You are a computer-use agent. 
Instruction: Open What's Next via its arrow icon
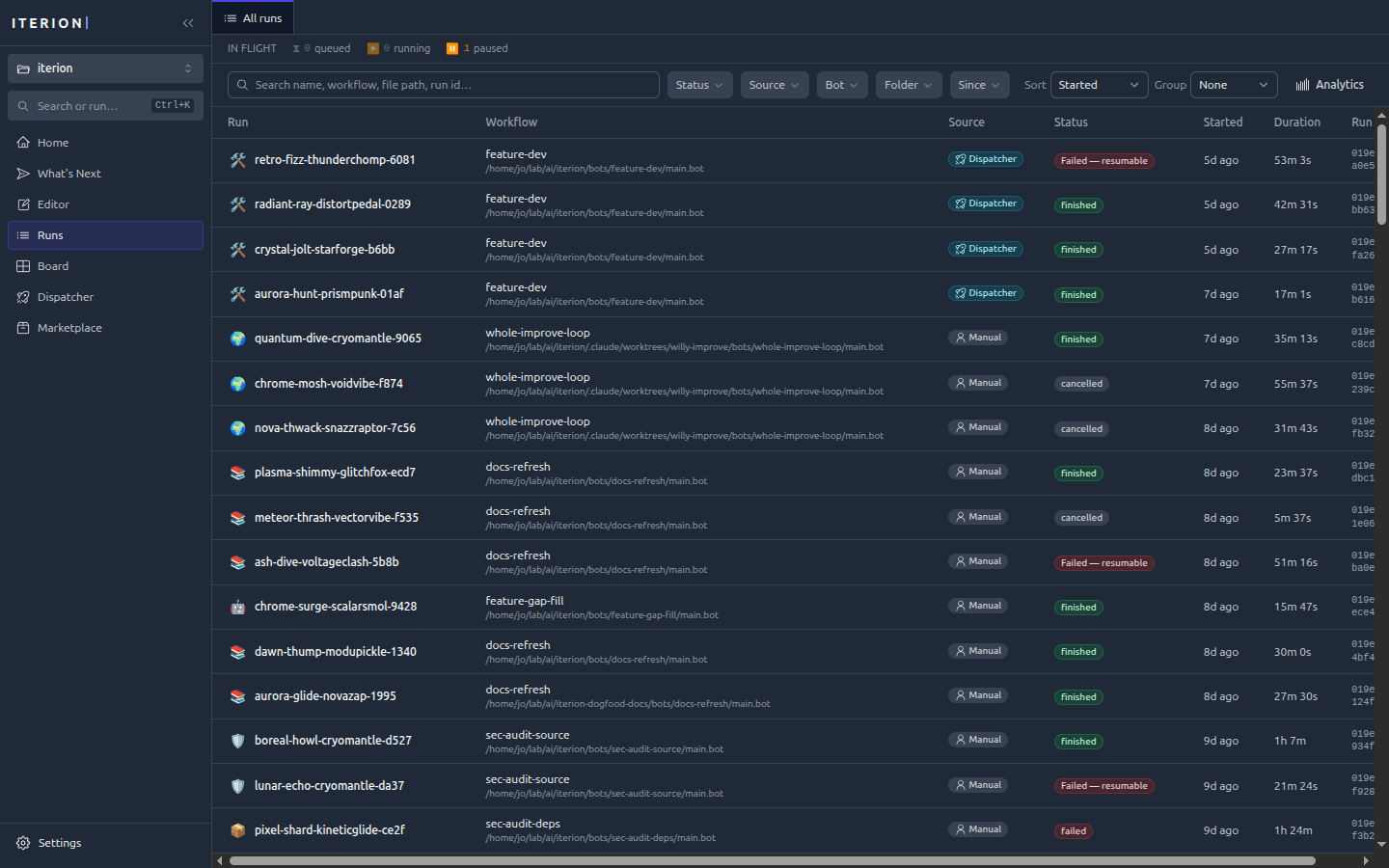pos(23,174)
